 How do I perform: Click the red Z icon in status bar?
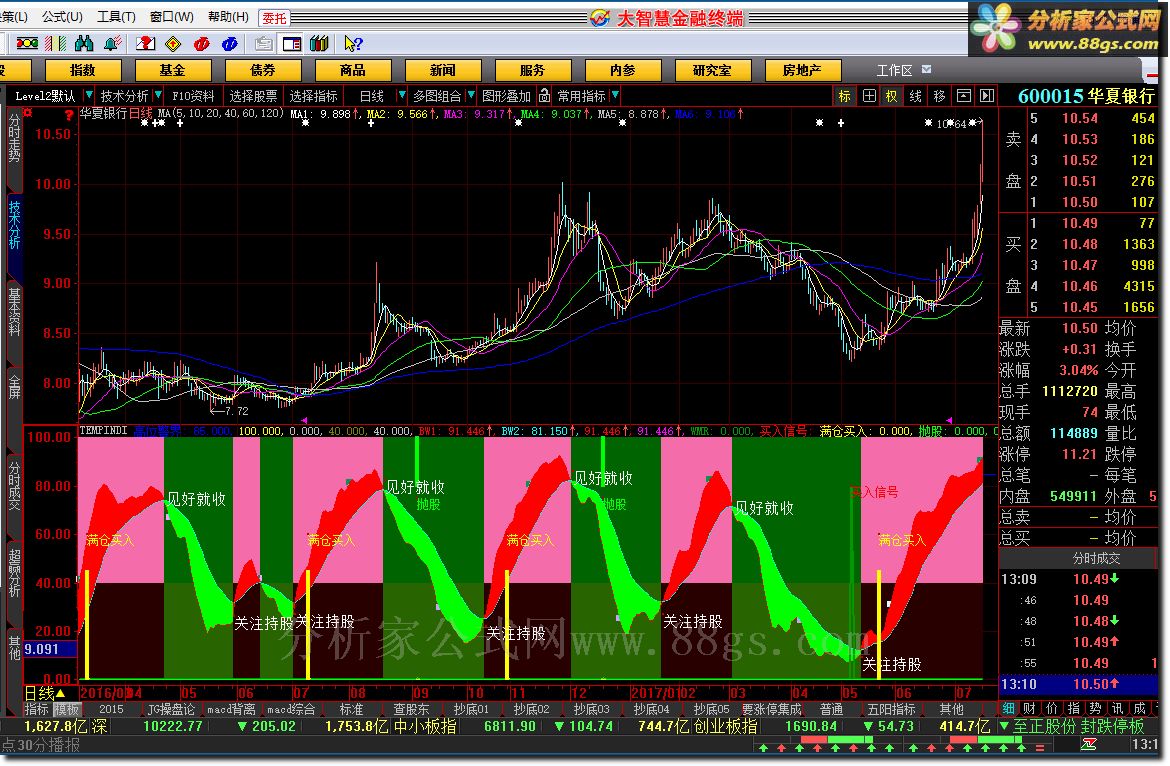coord(1089,744)
